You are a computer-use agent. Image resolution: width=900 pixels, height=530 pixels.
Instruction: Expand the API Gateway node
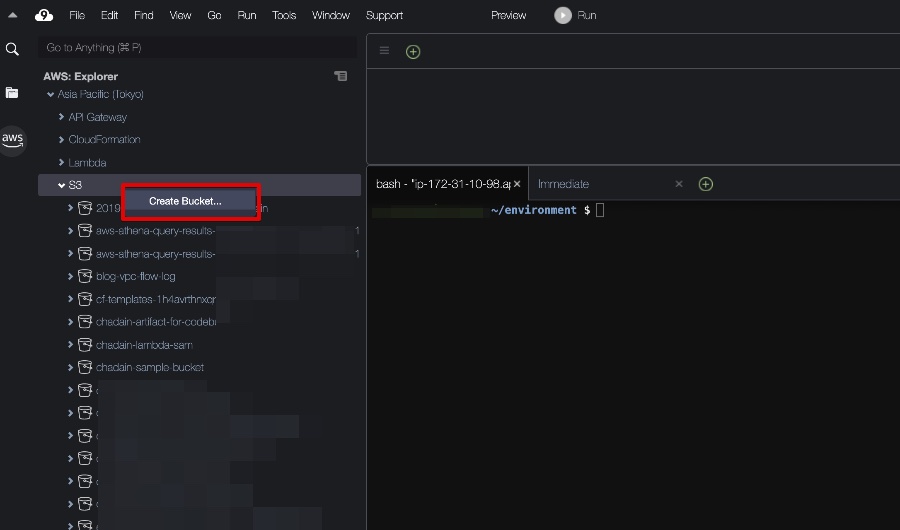(61, 117)
